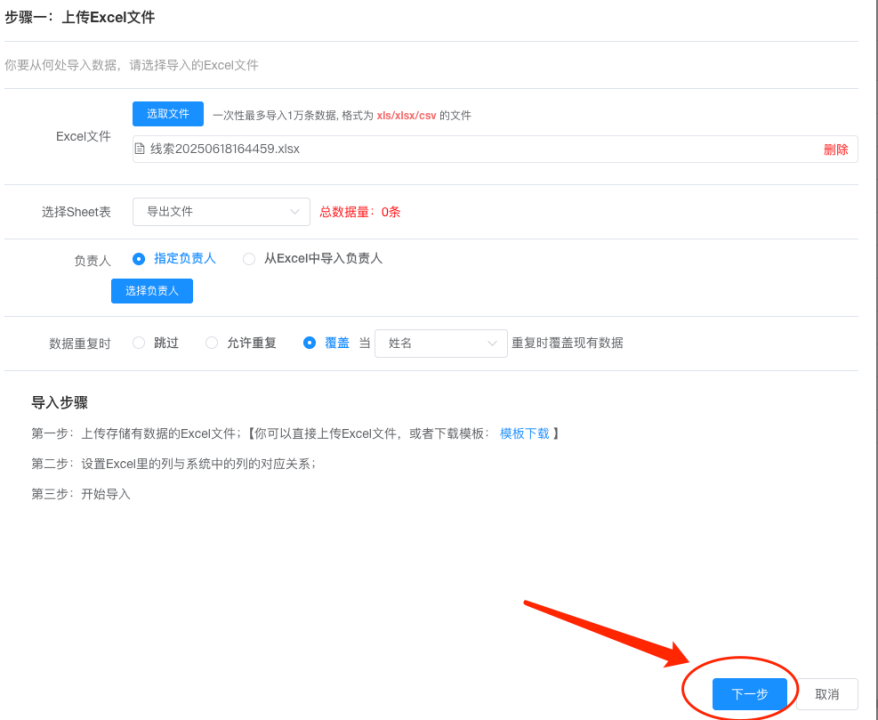878x720 pixels.
Task: Click the chevron arrow in 导出文件 selector
Action: (294, 212)
